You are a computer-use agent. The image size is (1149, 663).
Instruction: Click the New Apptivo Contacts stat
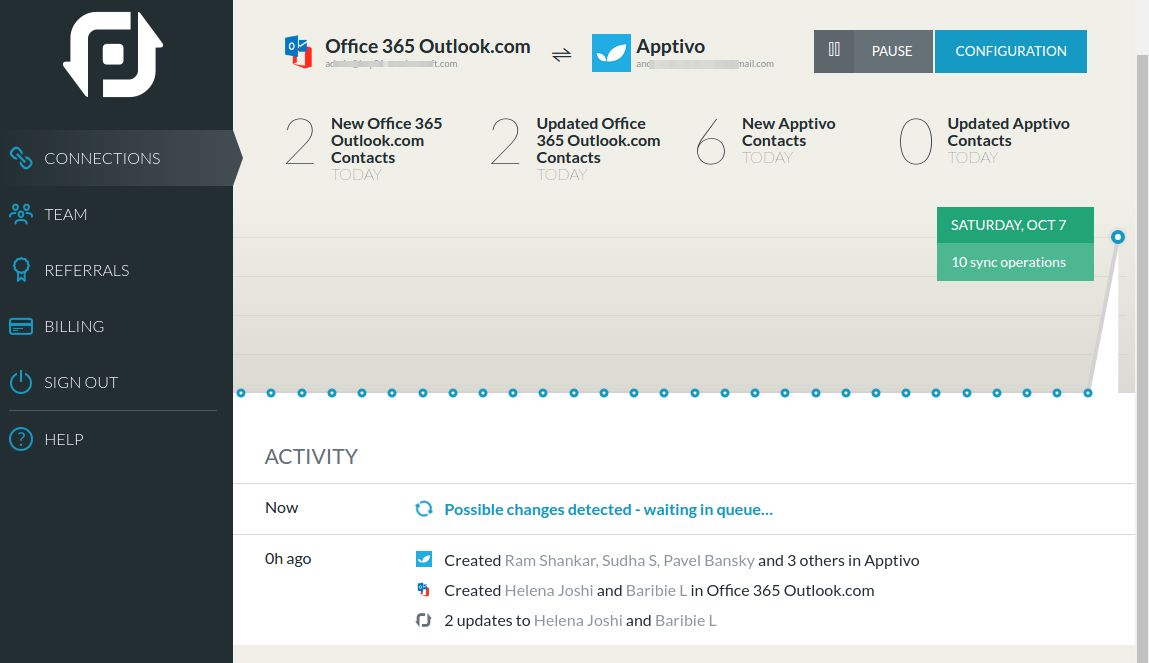pos(766,141)
